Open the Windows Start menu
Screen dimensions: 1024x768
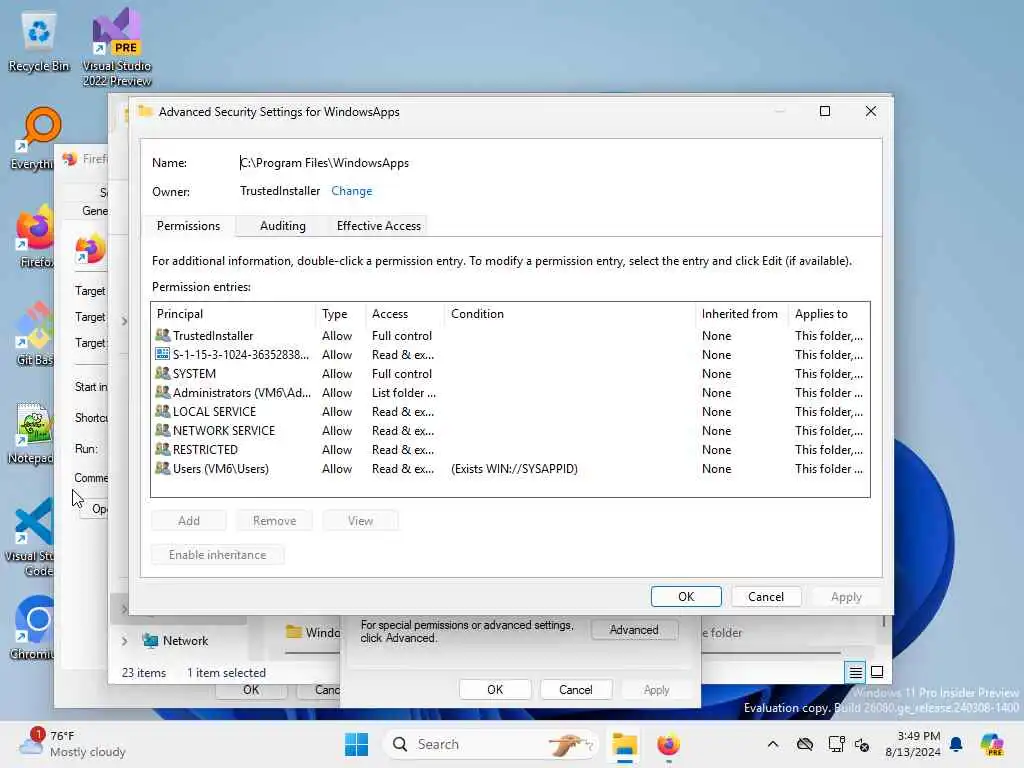pyautogui.click(x=356, y=744)
